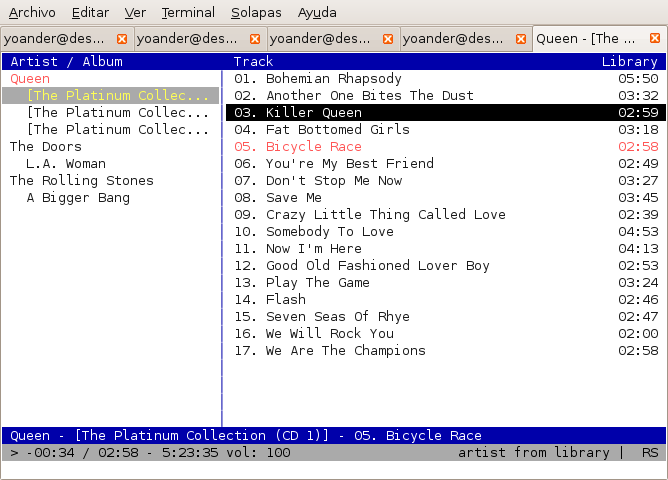Screen dimensions: 668x480
Task: Click the 'artist from library' status text
Action: [534, 453]
